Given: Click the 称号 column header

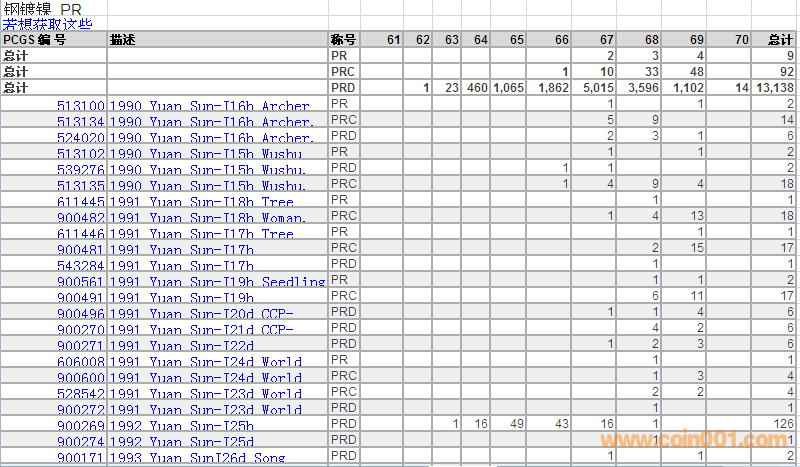Looking at the screenshot, I should [x=343, y=40].
